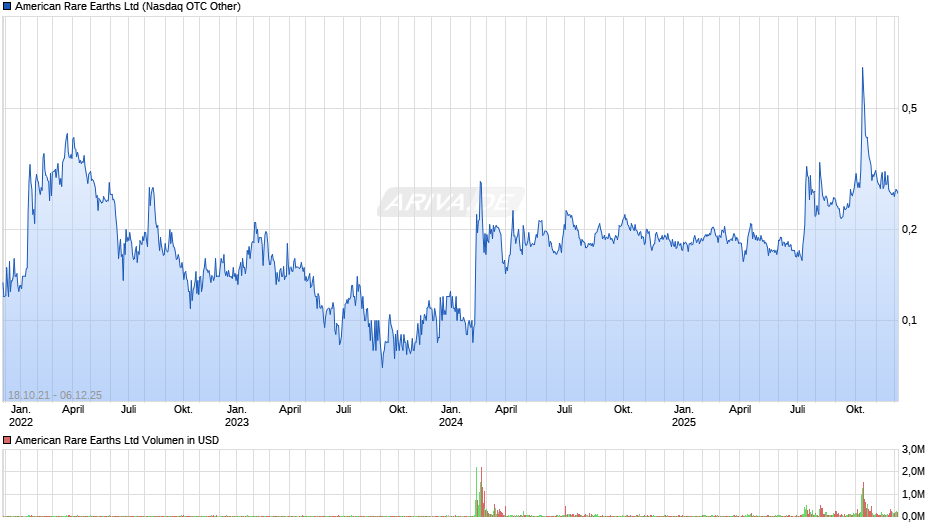Click the '0,0M' volume axis label
The height and width of the screenshot is (526, 940).
[913, 516]
